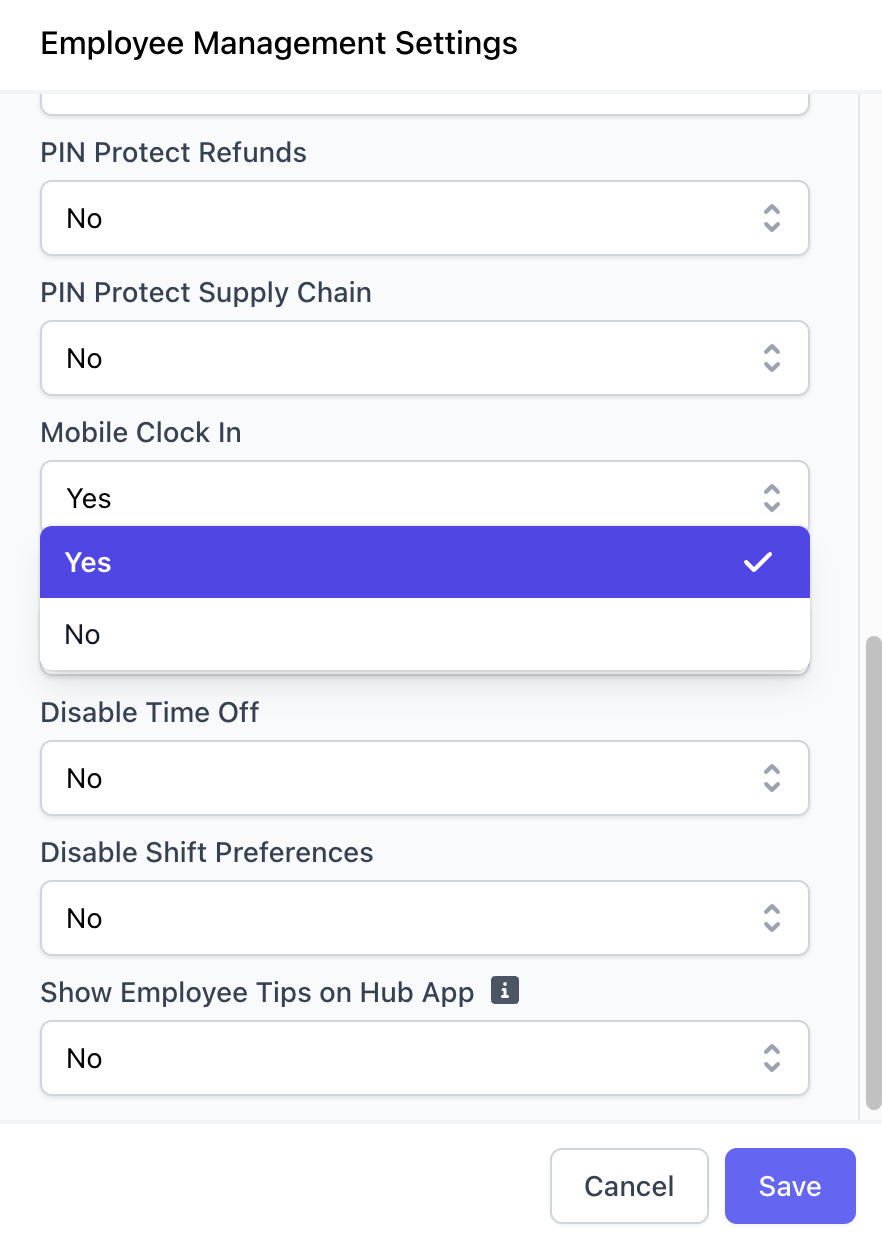Click the partially visible field at the top
882x1242 pixels.
[425, 103]
